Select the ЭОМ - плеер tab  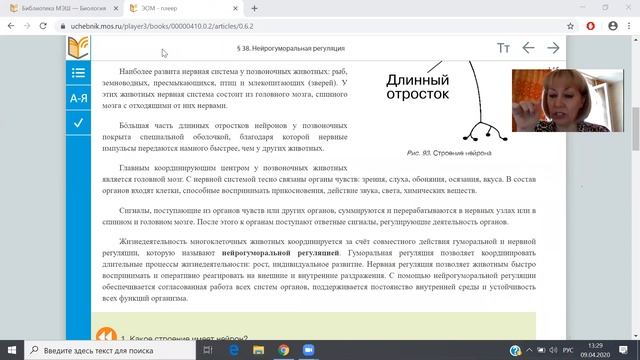click(x=184, y=8)
